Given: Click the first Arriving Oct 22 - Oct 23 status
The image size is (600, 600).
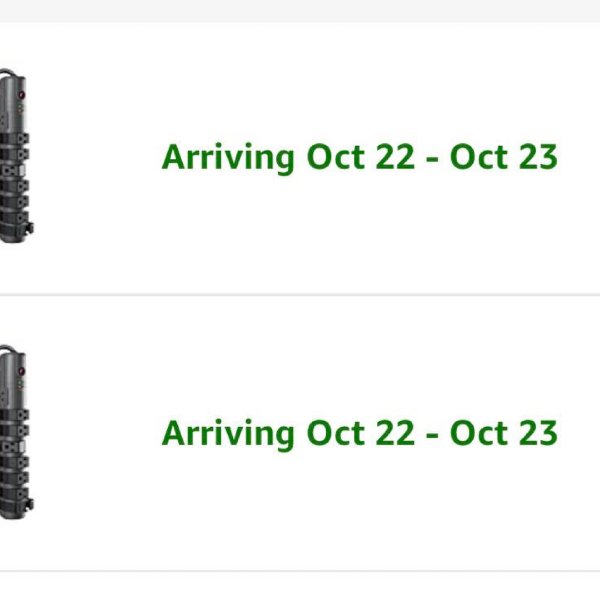Looking at the screenshot, I should 359,157.
